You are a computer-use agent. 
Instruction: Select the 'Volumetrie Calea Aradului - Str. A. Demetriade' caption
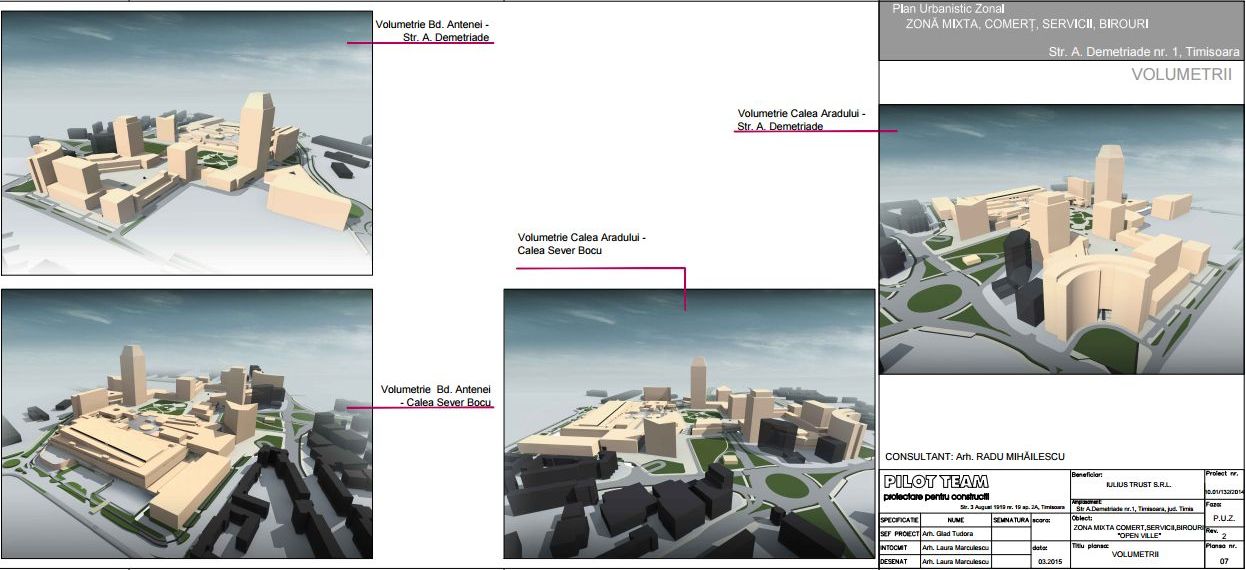click(x=800, y=120)
